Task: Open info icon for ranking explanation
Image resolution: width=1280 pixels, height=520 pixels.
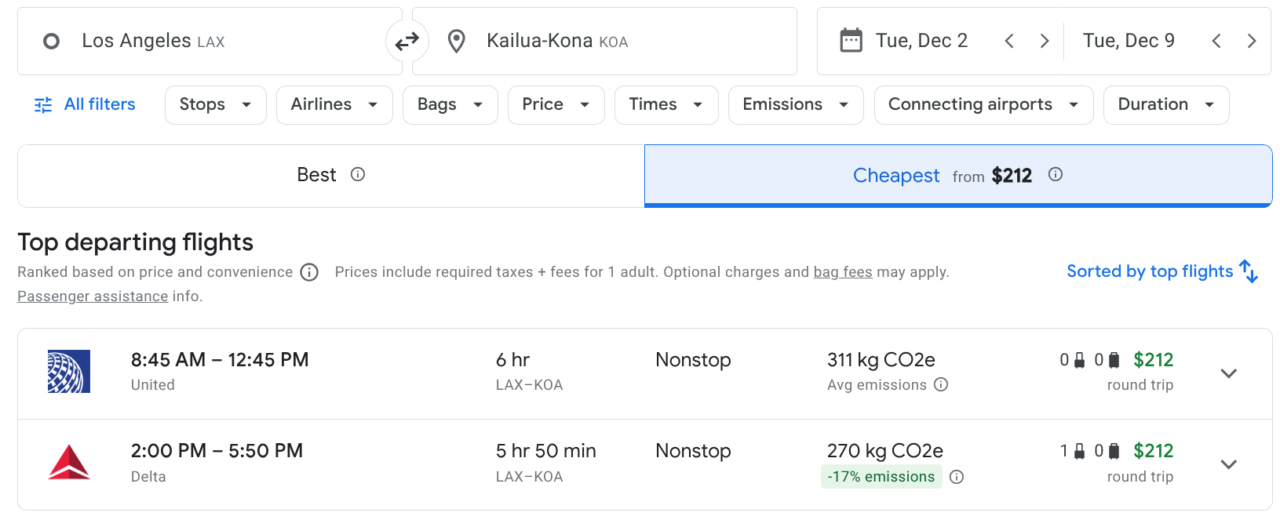Action: [309, 272]
